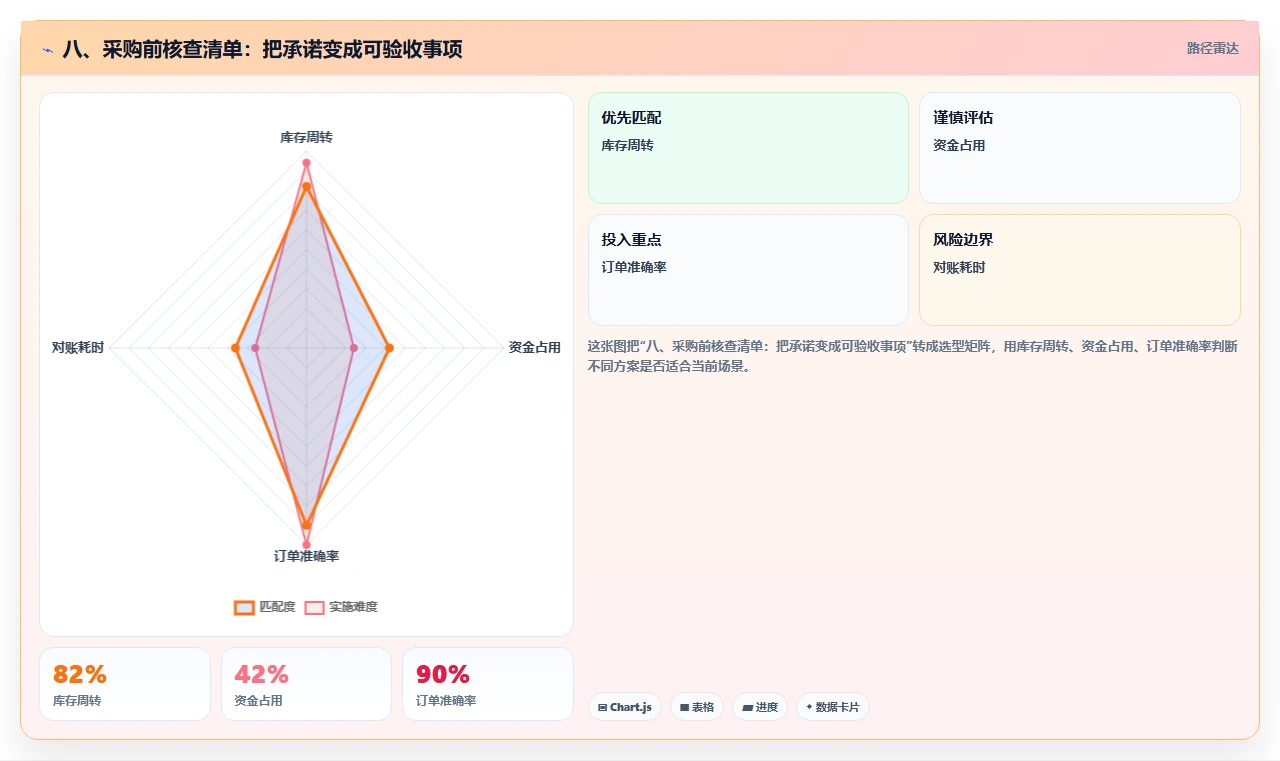Click the 订单准确率 radar axis label
Viewport: 1280px width, 761px height.
tap(306, 556)
